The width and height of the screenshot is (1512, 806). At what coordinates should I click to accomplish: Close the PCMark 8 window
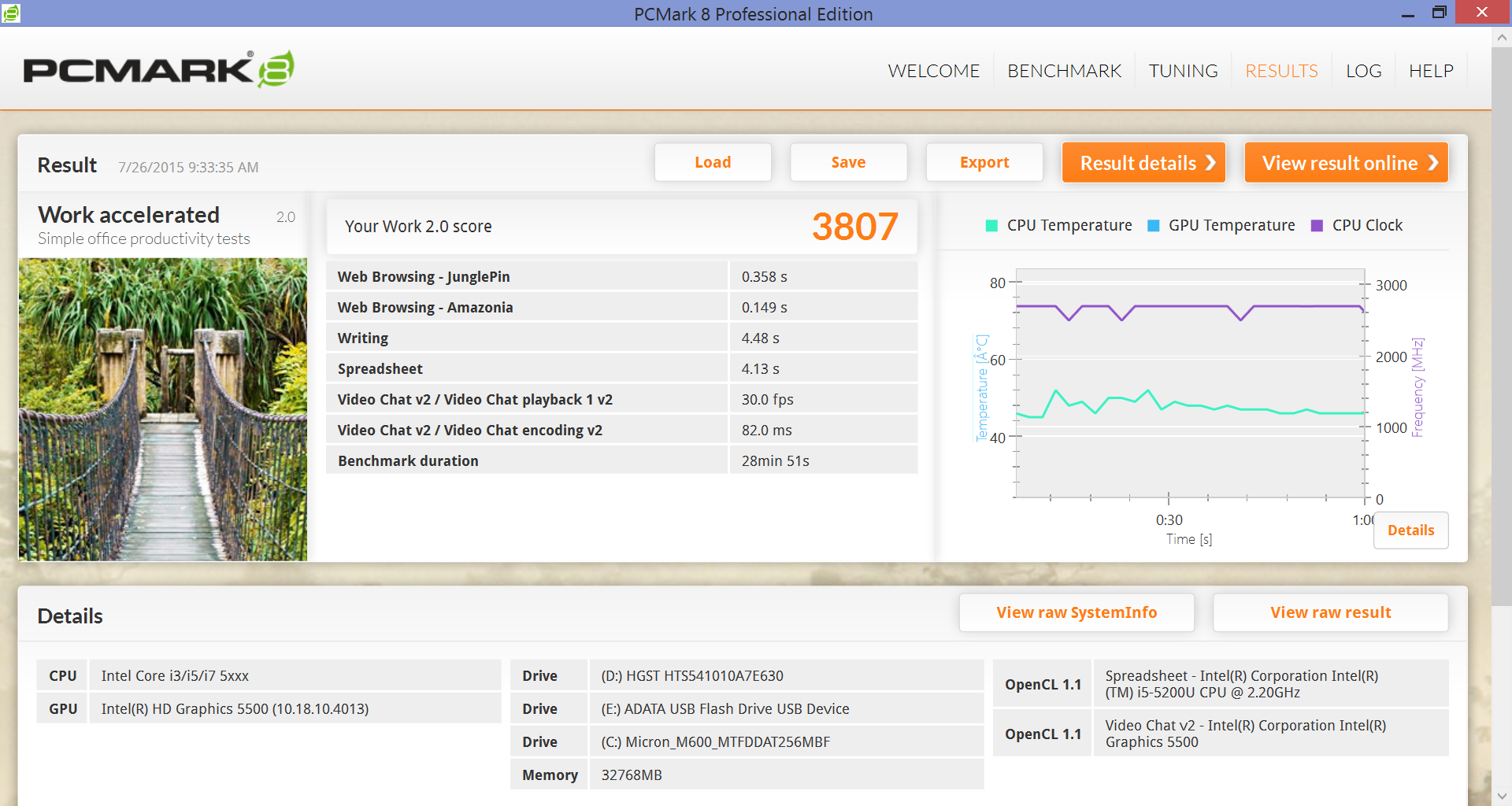(1482, 12)
